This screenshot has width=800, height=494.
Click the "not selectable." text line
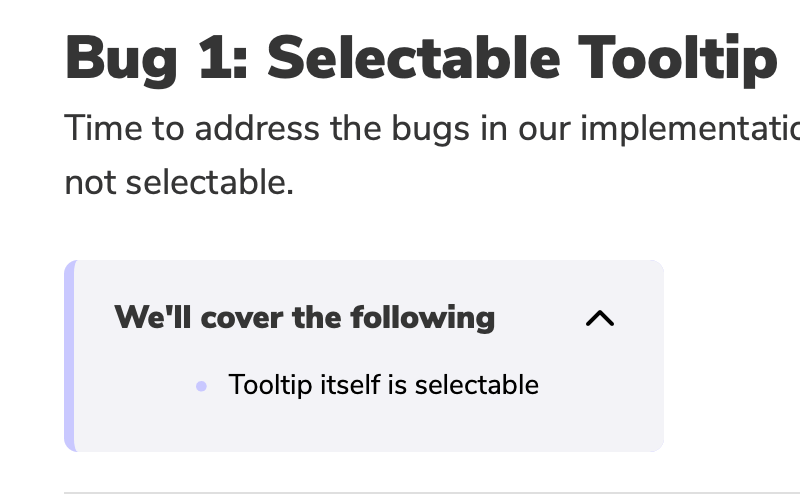click(179, 183)
